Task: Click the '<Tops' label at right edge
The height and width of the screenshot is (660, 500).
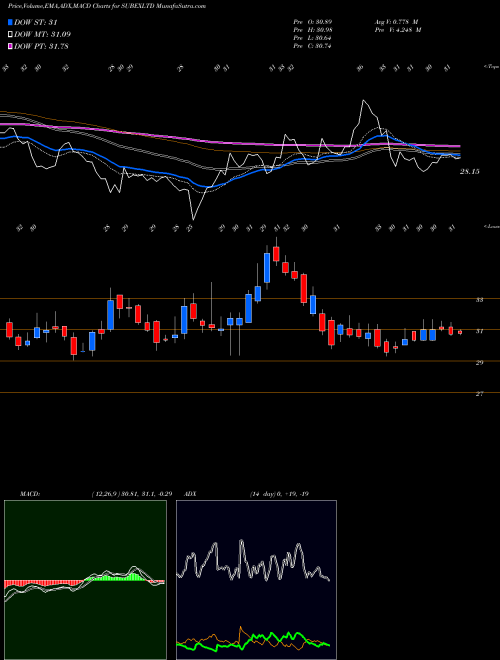Action: click(x=492, y=67)
